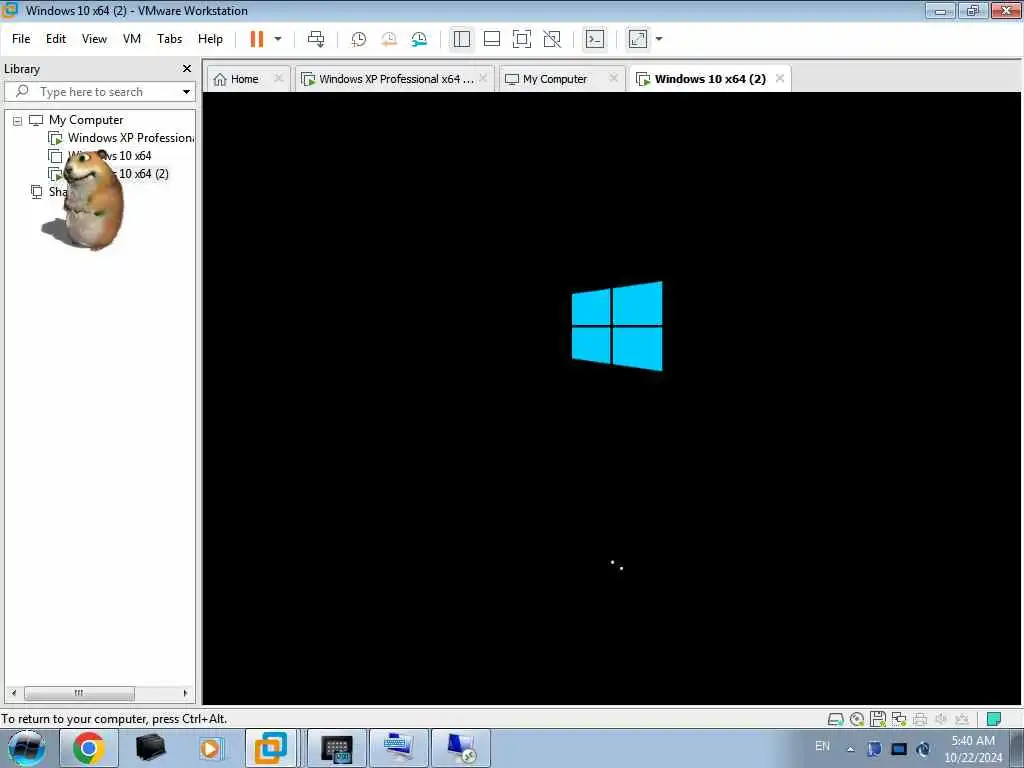Viewport: 1024px width, 768px height.
Task: Open the Help menu
Action: click(210, 39)
